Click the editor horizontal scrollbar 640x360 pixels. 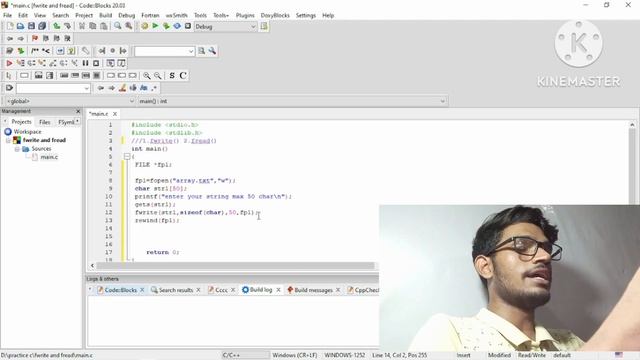pos(235,266)
